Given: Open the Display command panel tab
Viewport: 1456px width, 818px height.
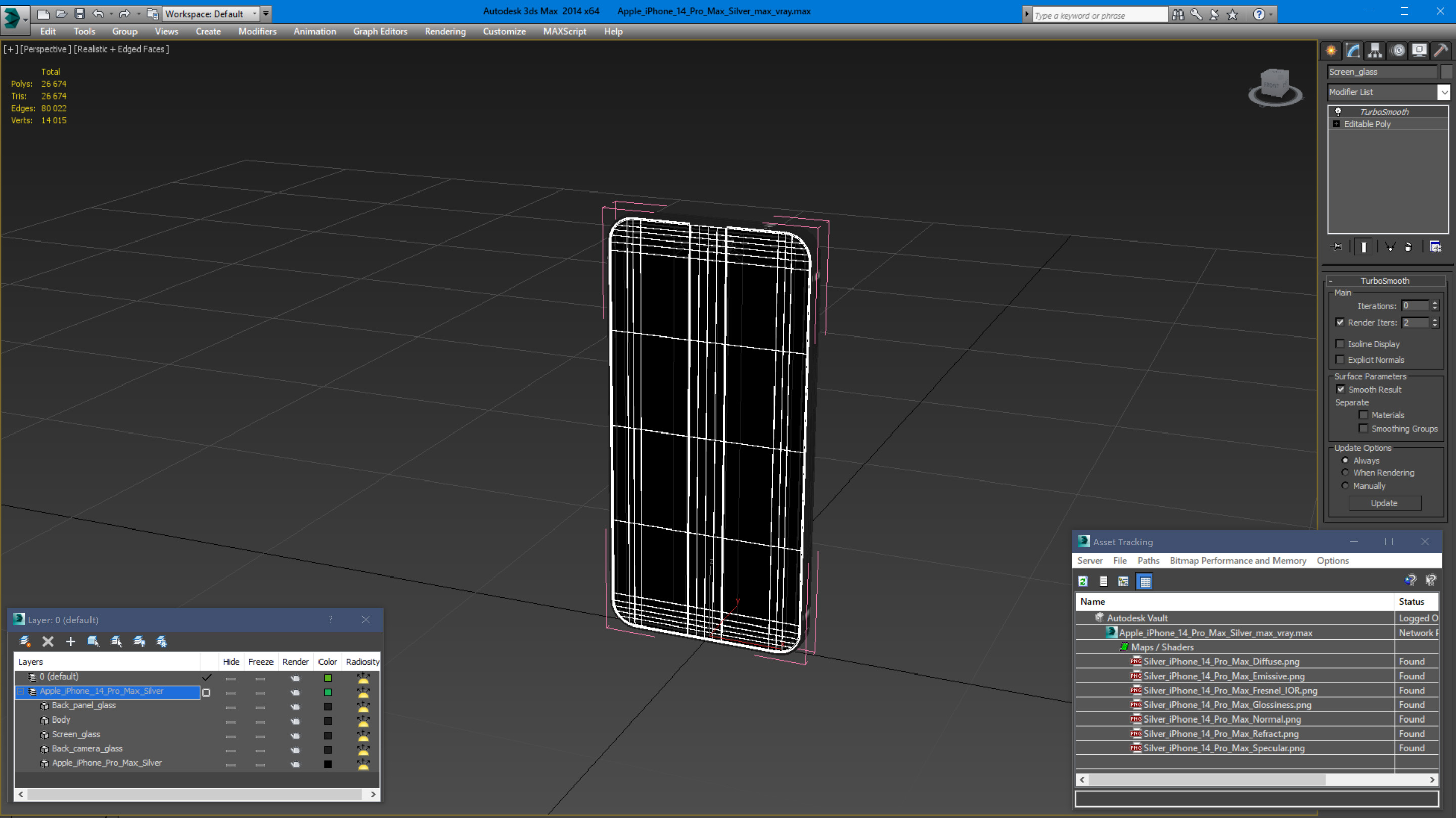Looking at the screenshot, I should [x=1419, y=51].
